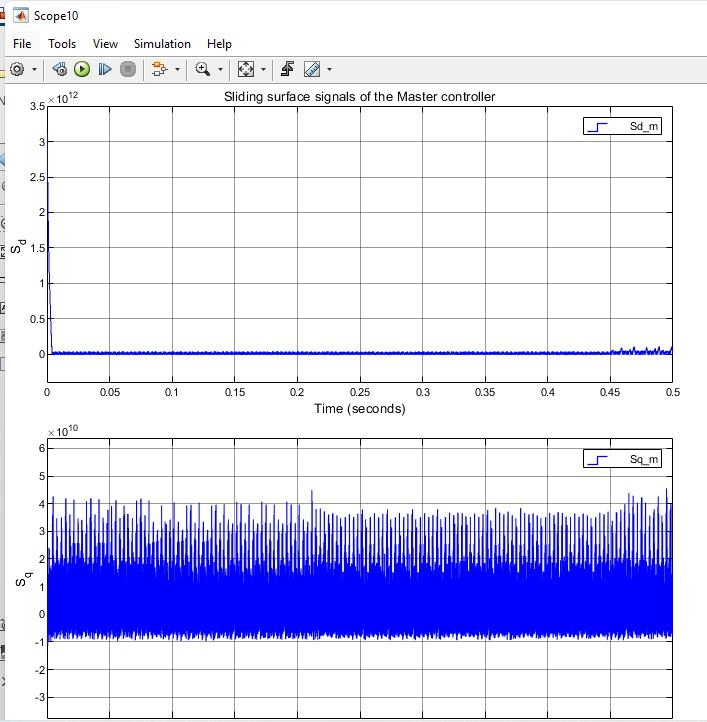Expand the Scale Axes dropdown arrow
Viewport: 707px width, 722px height.
(x=263, y=70)
